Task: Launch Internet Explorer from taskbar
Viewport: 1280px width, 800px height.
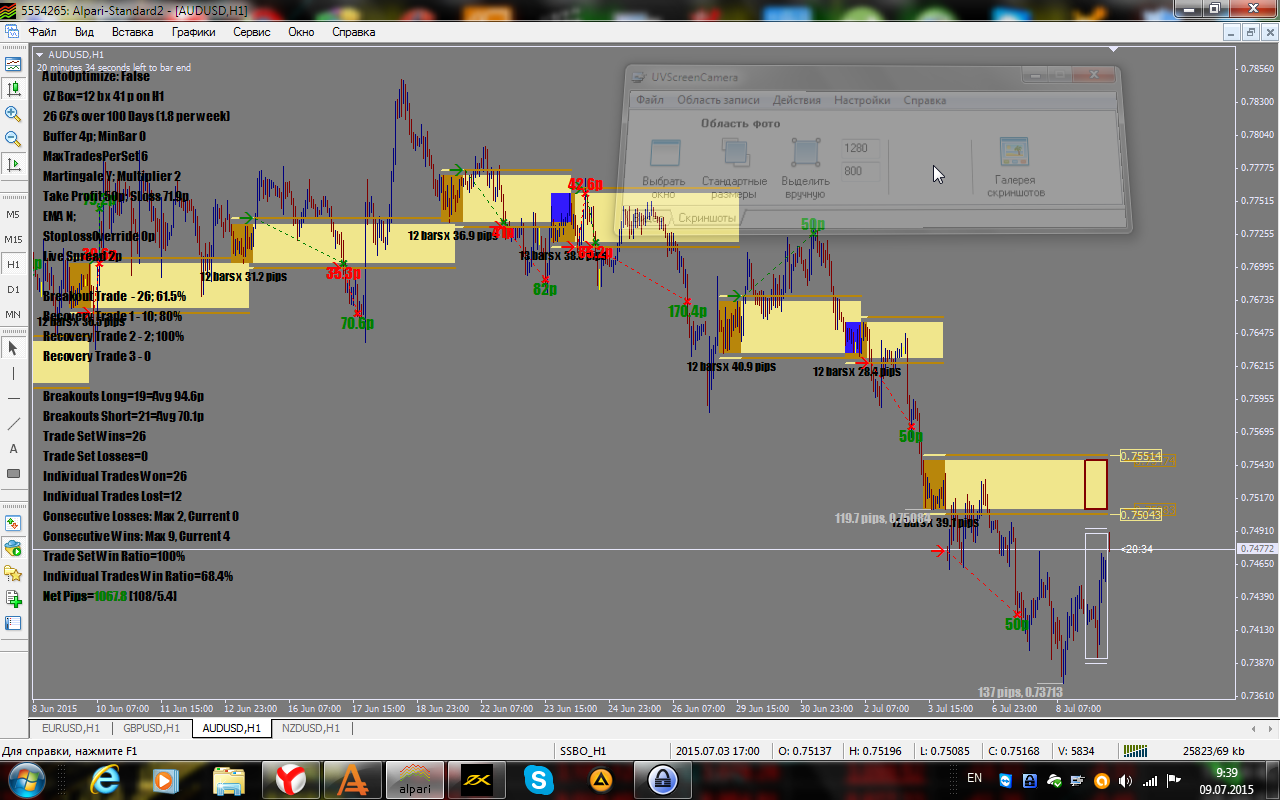Action: coord(105,779)
